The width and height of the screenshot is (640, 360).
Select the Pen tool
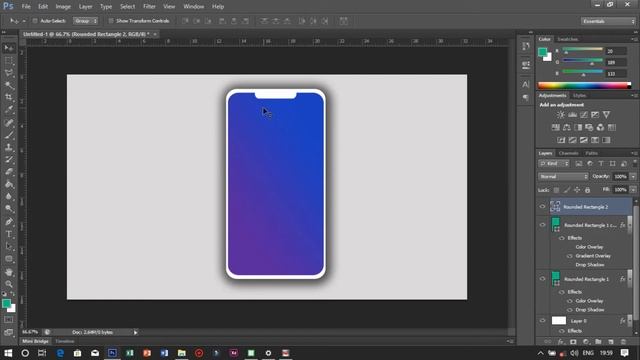coord(9,222)
